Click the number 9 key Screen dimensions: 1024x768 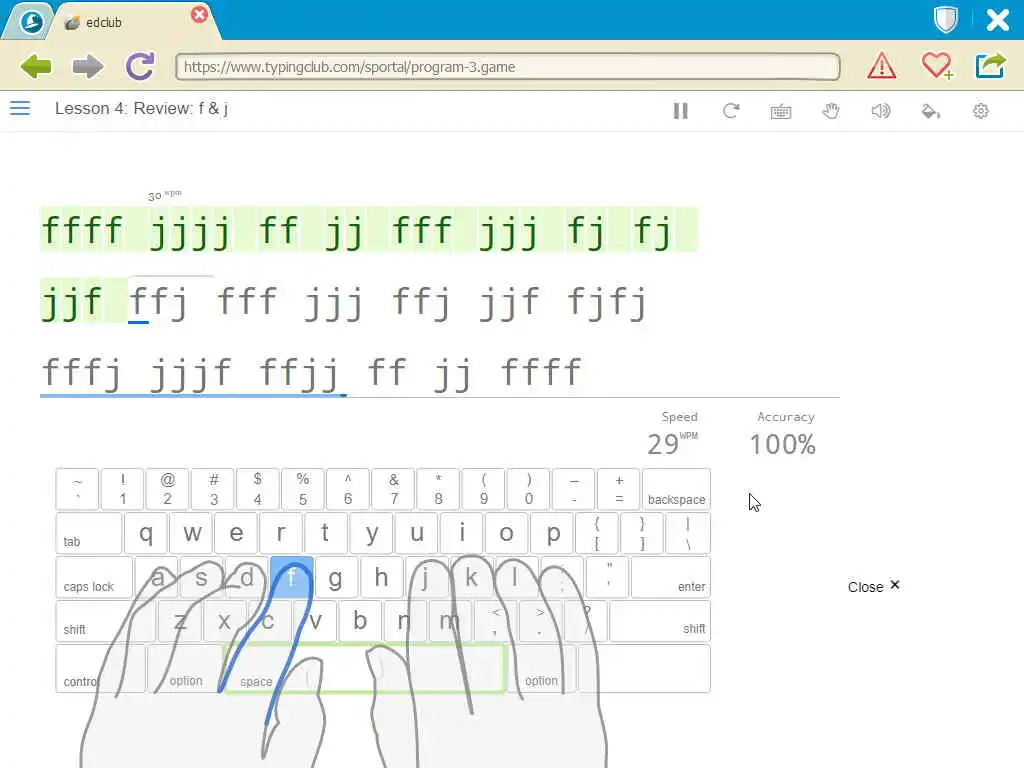(483, 489)
